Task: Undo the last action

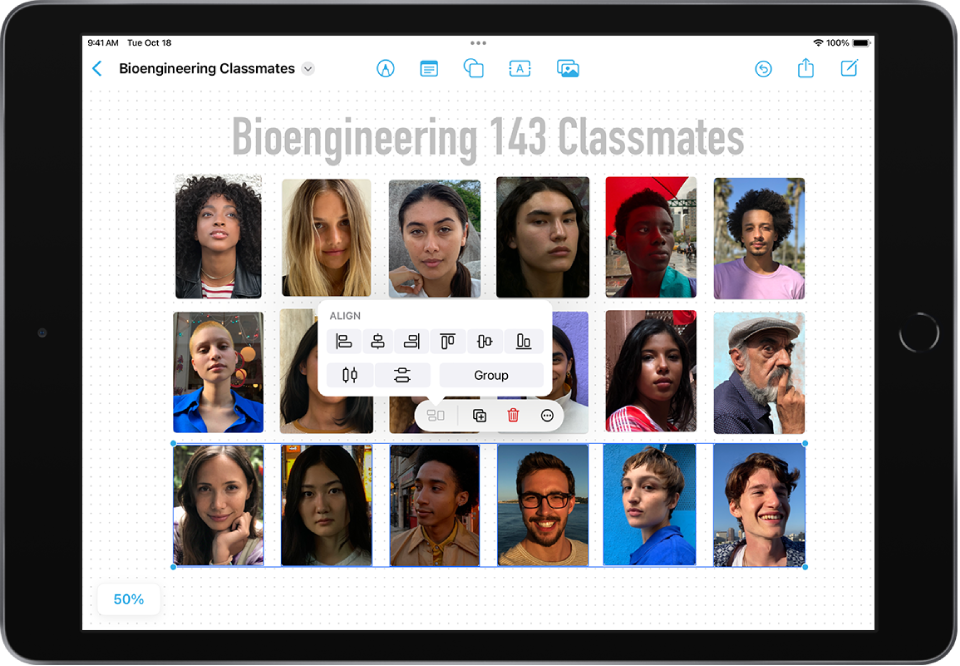Action: pyautogui.click(x=762, y=68)
